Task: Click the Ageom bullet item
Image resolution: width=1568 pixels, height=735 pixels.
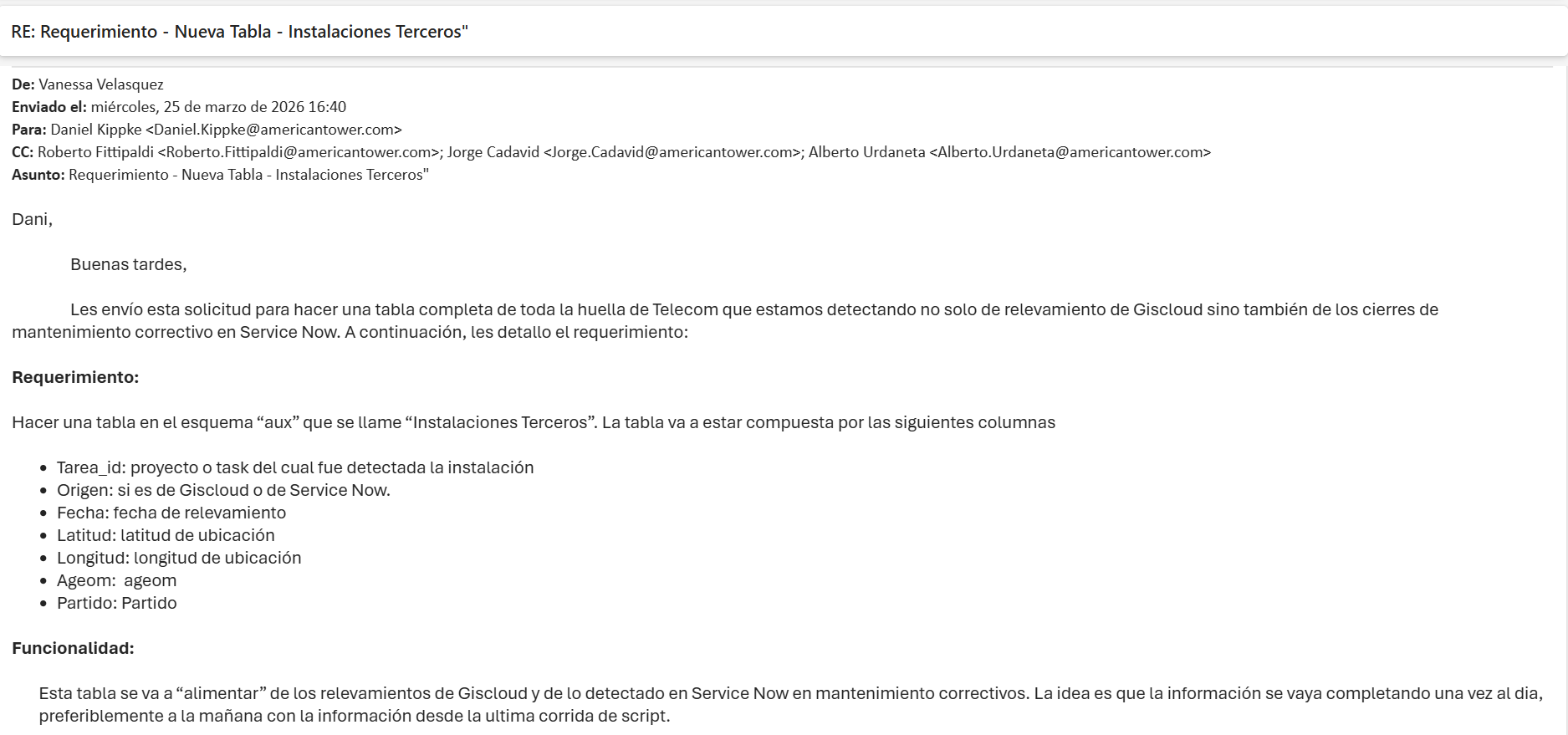Action: 116,580
